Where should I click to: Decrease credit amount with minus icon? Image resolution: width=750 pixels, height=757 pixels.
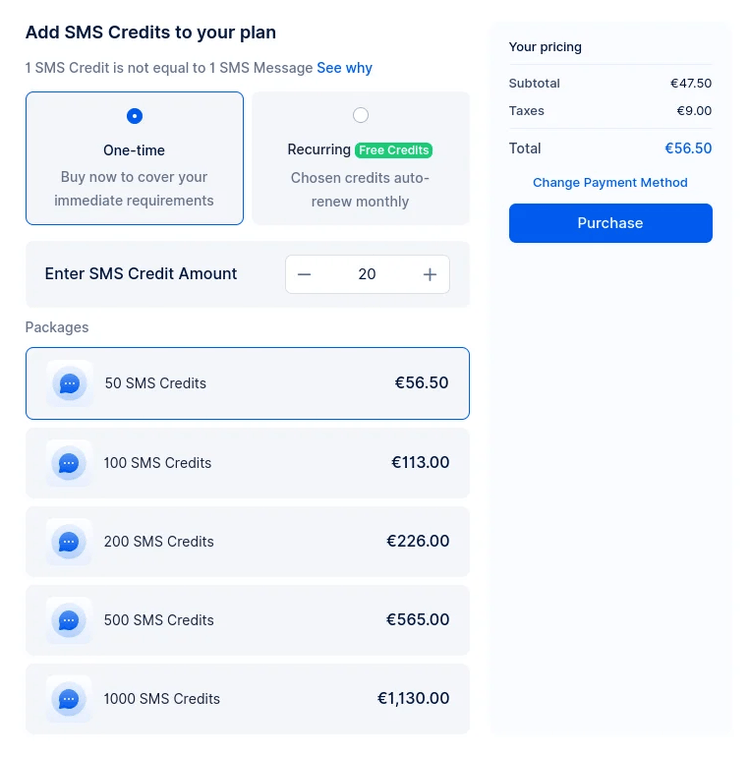(x=304, y=275)
